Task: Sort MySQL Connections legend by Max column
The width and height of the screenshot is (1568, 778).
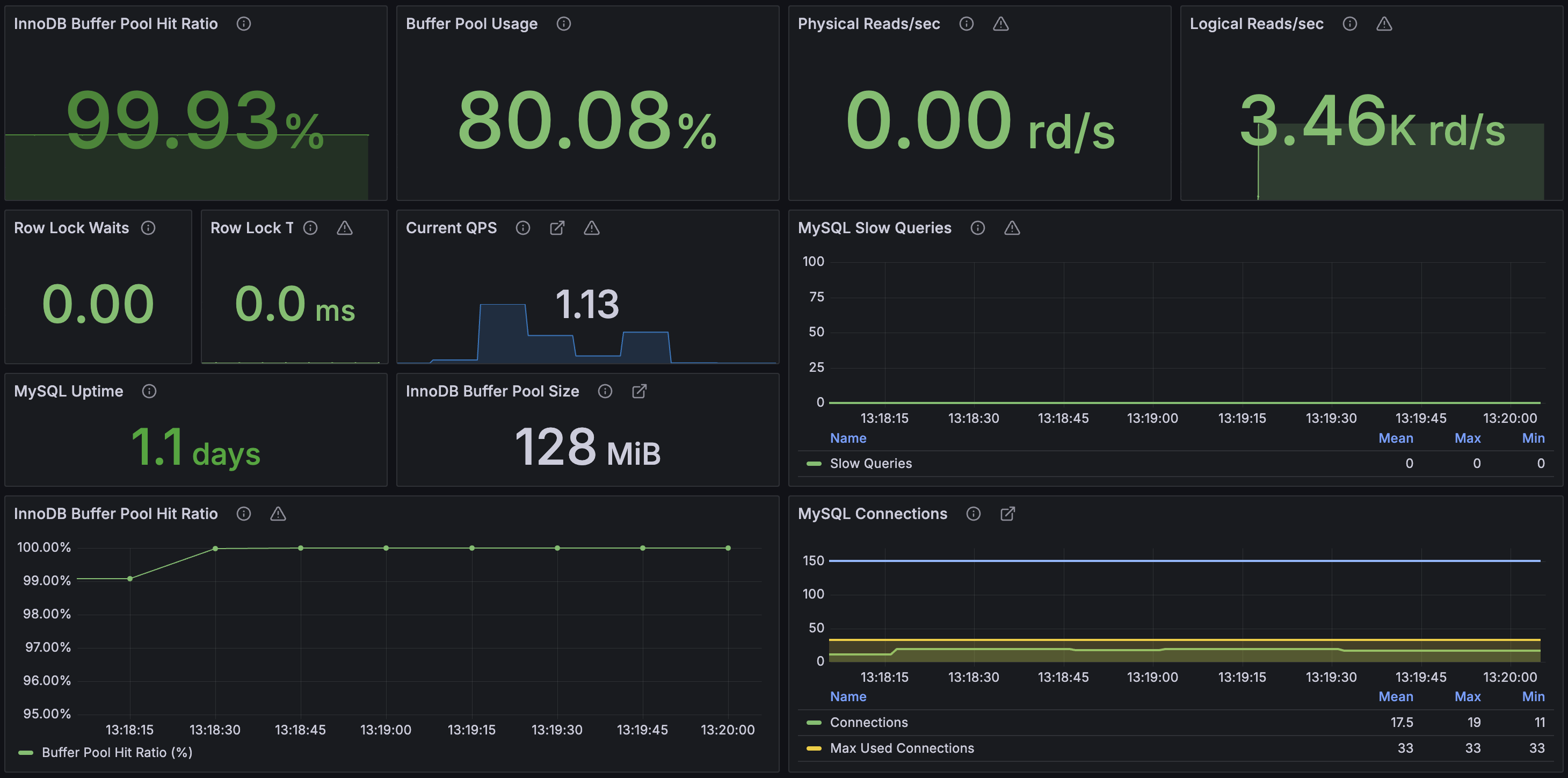Action: tap(1467, 696)
